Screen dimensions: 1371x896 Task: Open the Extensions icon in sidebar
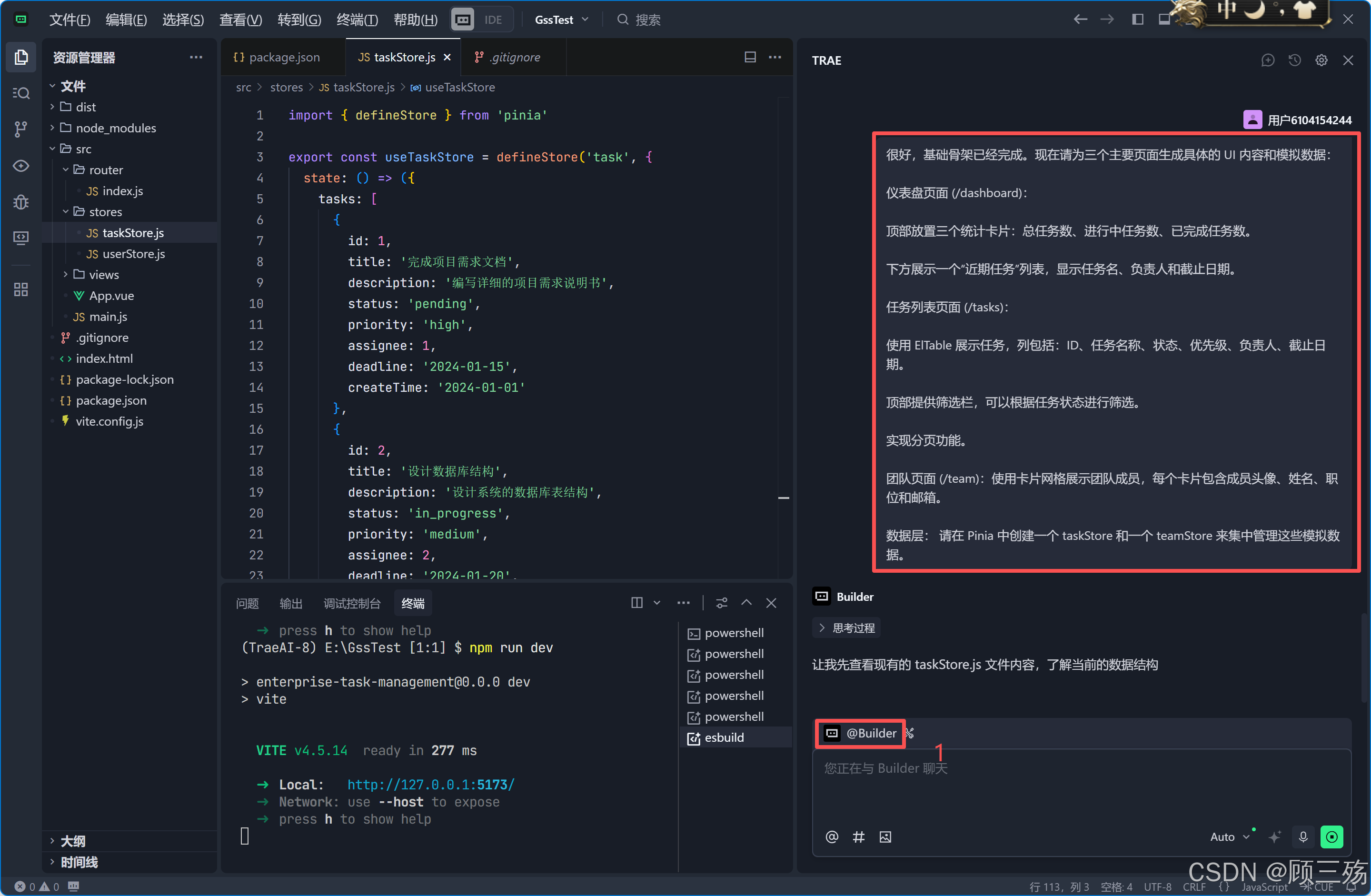pos(21,289)
